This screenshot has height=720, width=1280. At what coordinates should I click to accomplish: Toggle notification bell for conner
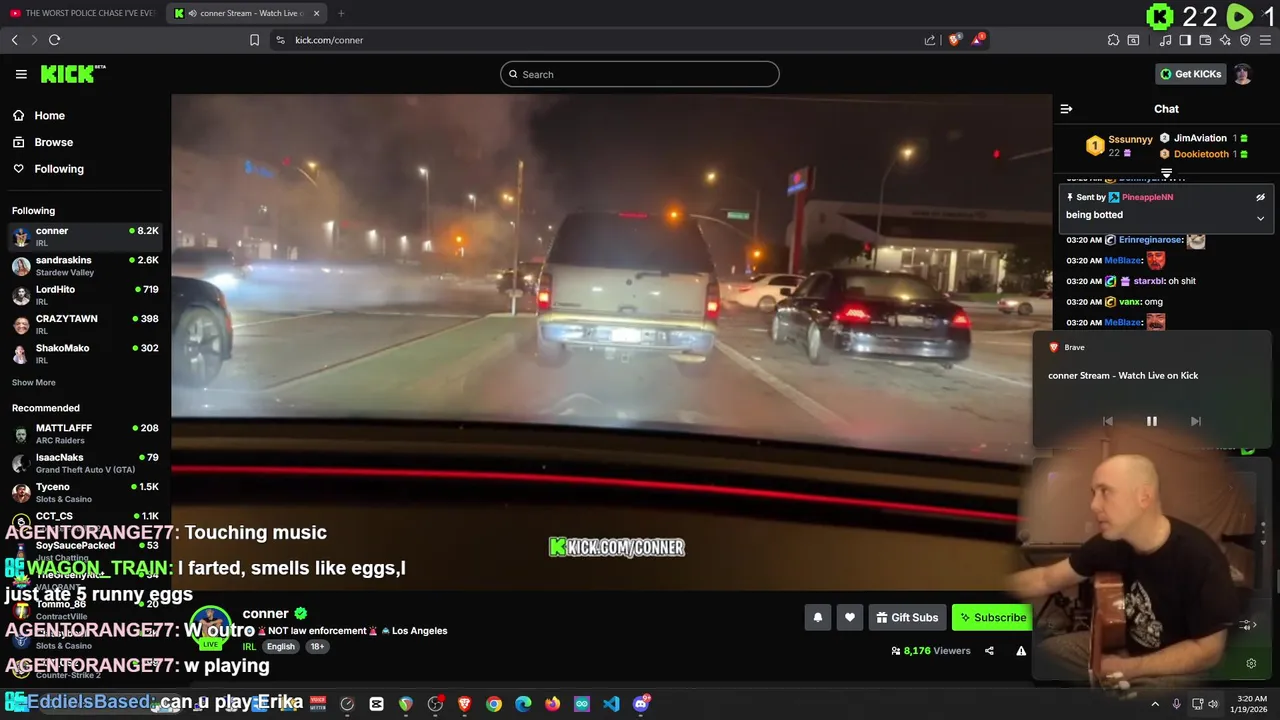817,617
